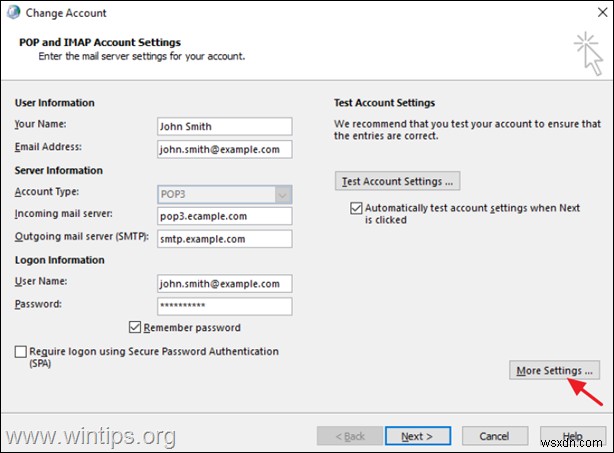
Task: Click the Outlook icon in title bar
Action: (14, 13)
